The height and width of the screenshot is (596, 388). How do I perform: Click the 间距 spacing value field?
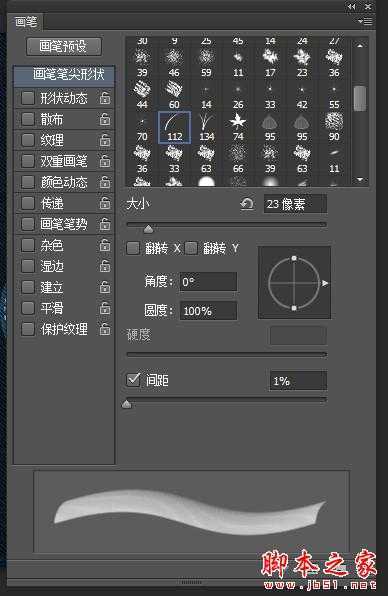[298, 381]
